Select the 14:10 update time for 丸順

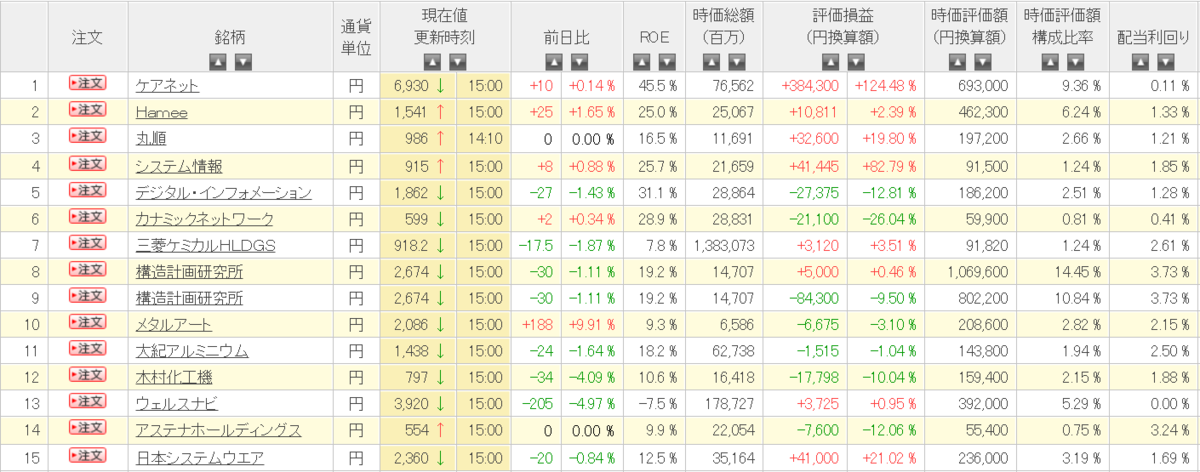[485, 139]
